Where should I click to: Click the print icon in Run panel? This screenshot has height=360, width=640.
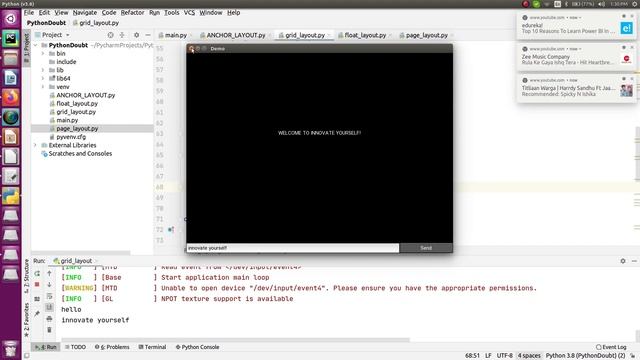pyautogui.click(x=49, y=318)
